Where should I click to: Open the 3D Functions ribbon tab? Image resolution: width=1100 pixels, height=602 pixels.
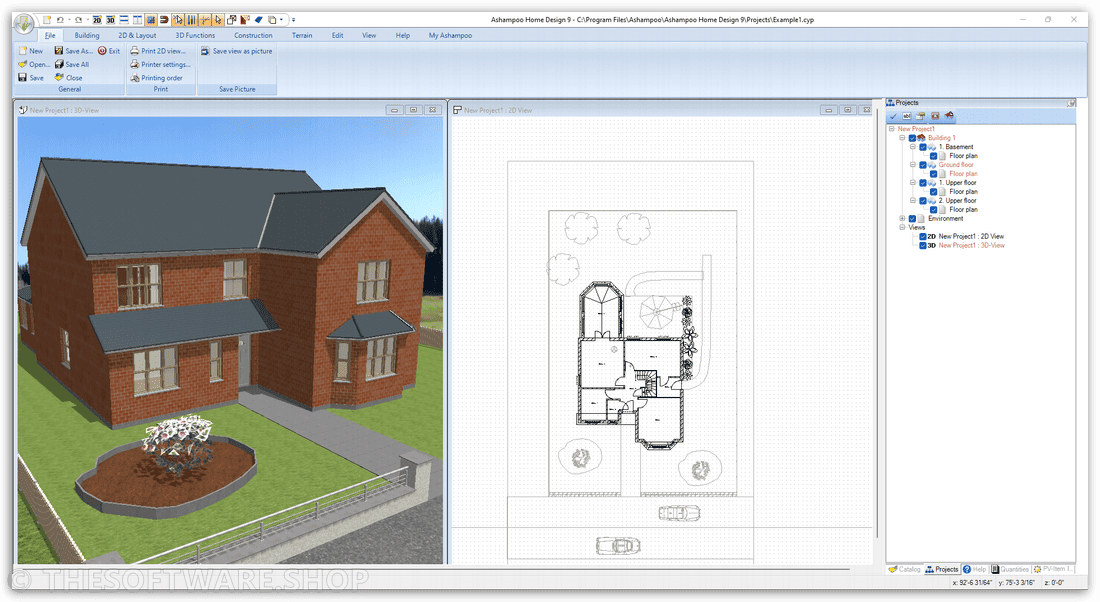195,35
